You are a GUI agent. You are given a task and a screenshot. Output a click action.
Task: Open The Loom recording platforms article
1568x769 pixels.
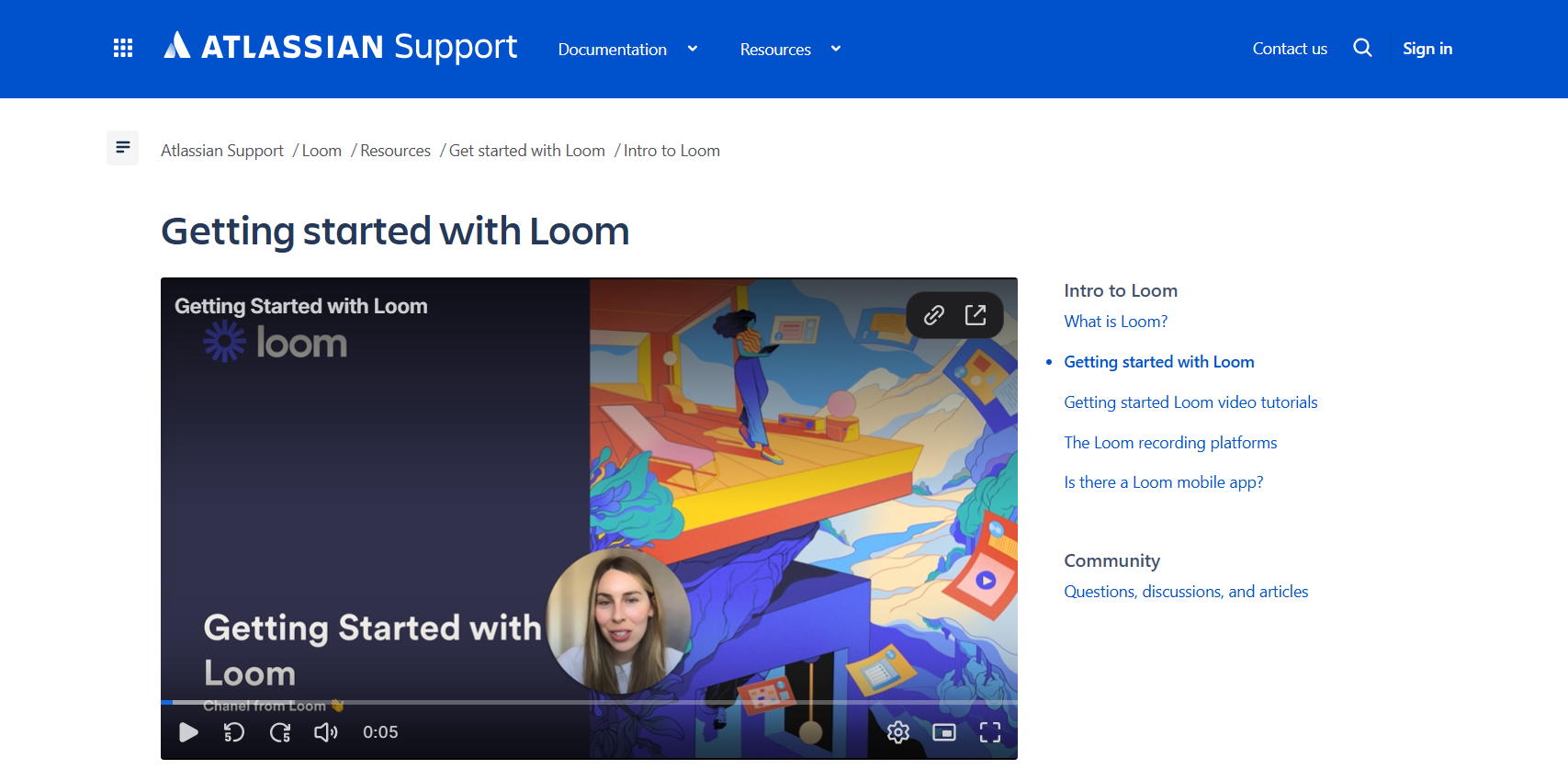coord(1170,443)
